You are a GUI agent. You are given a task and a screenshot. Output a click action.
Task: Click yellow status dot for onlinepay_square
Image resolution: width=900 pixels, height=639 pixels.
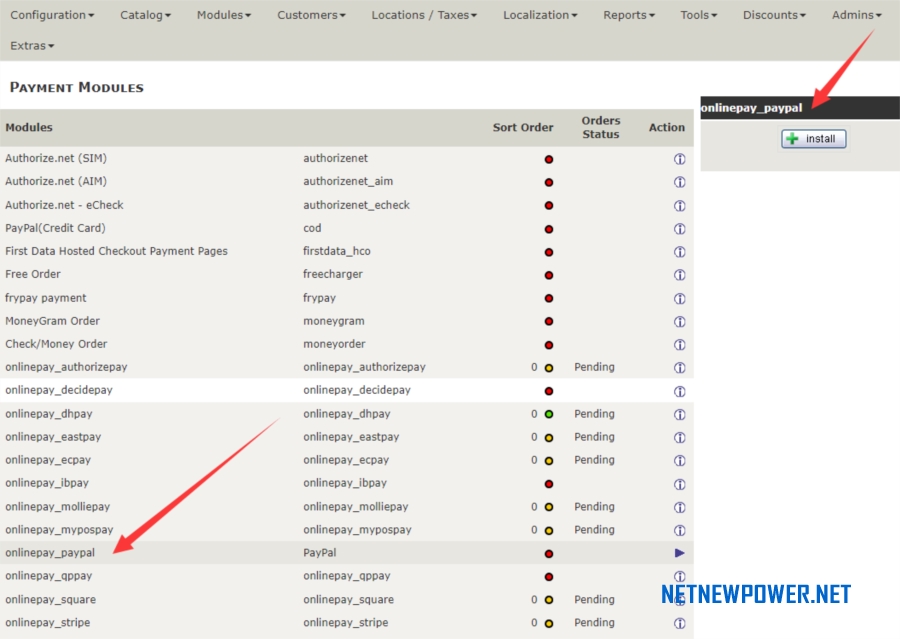549,600
